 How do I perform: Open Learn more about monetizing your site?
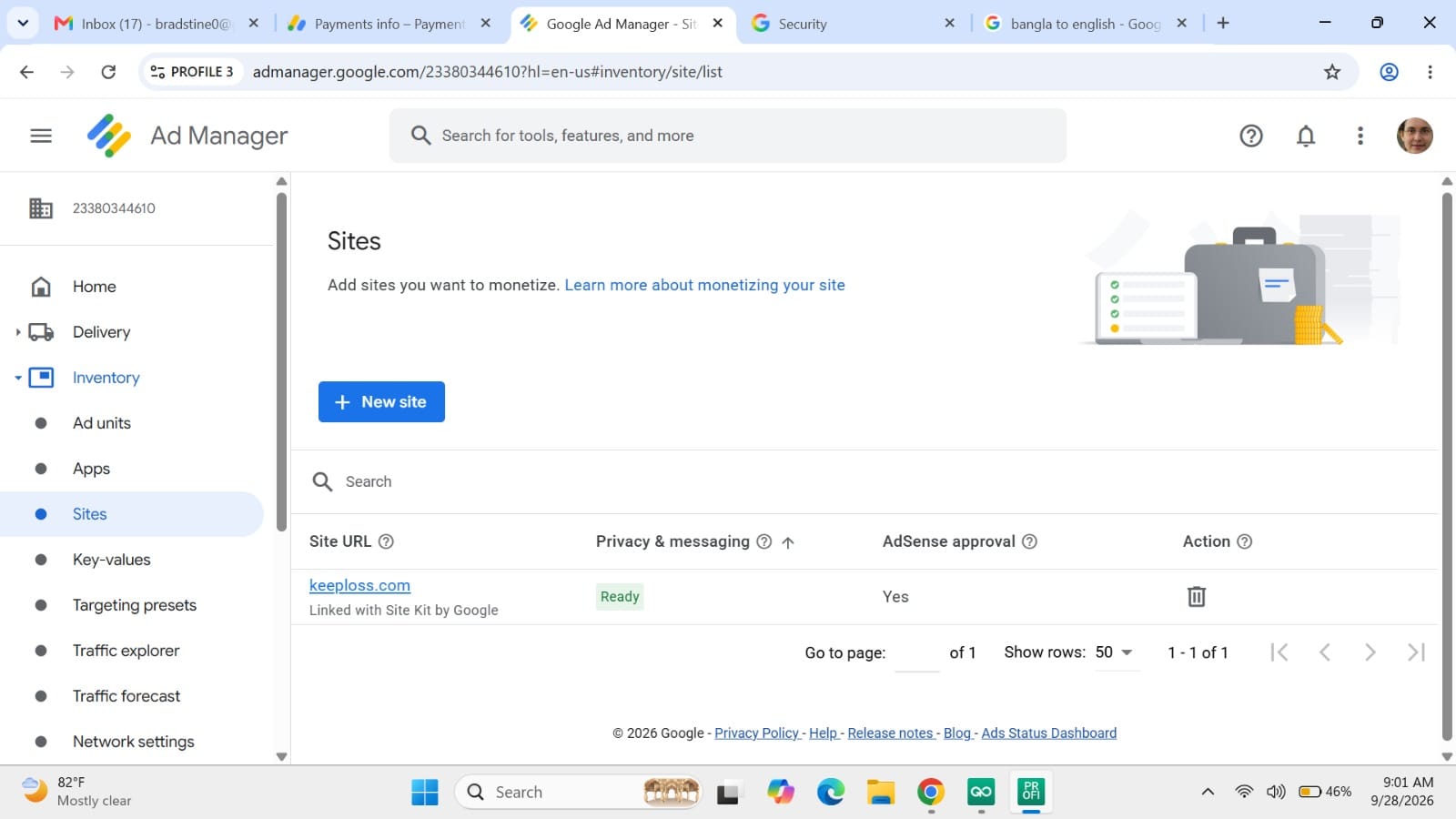pyautogui.click(x=704, y=285)
